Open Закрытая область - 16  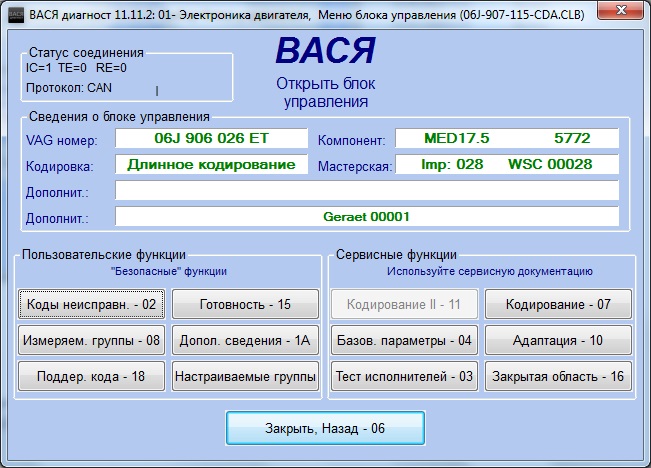pyautogui.click(x=558, y=376)
